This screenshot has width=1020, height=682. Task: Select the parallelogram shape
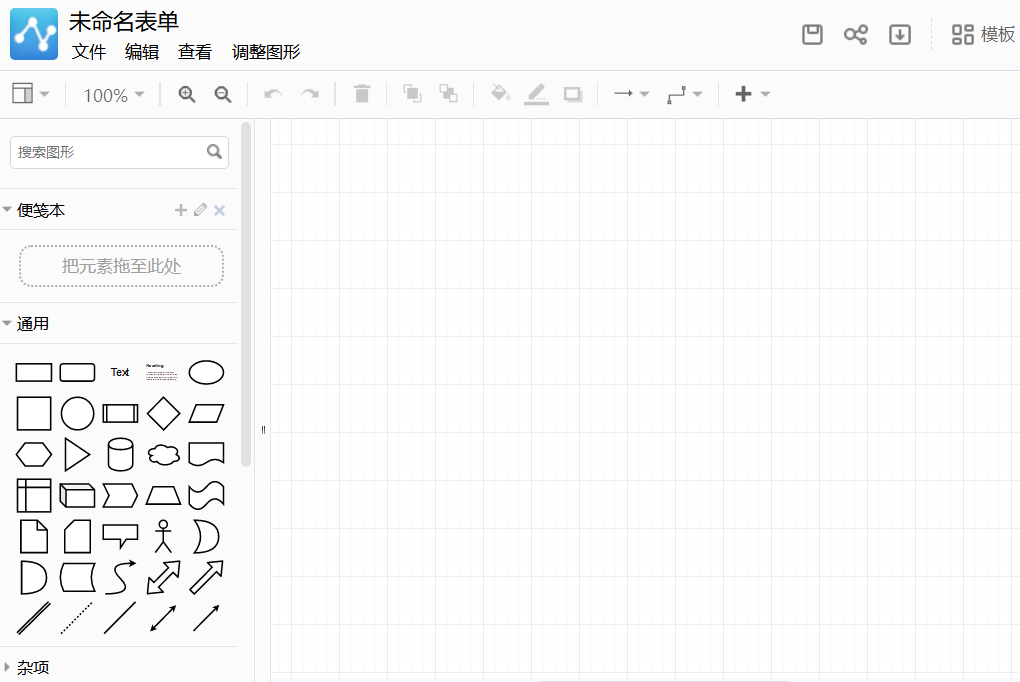pos(206,413)
